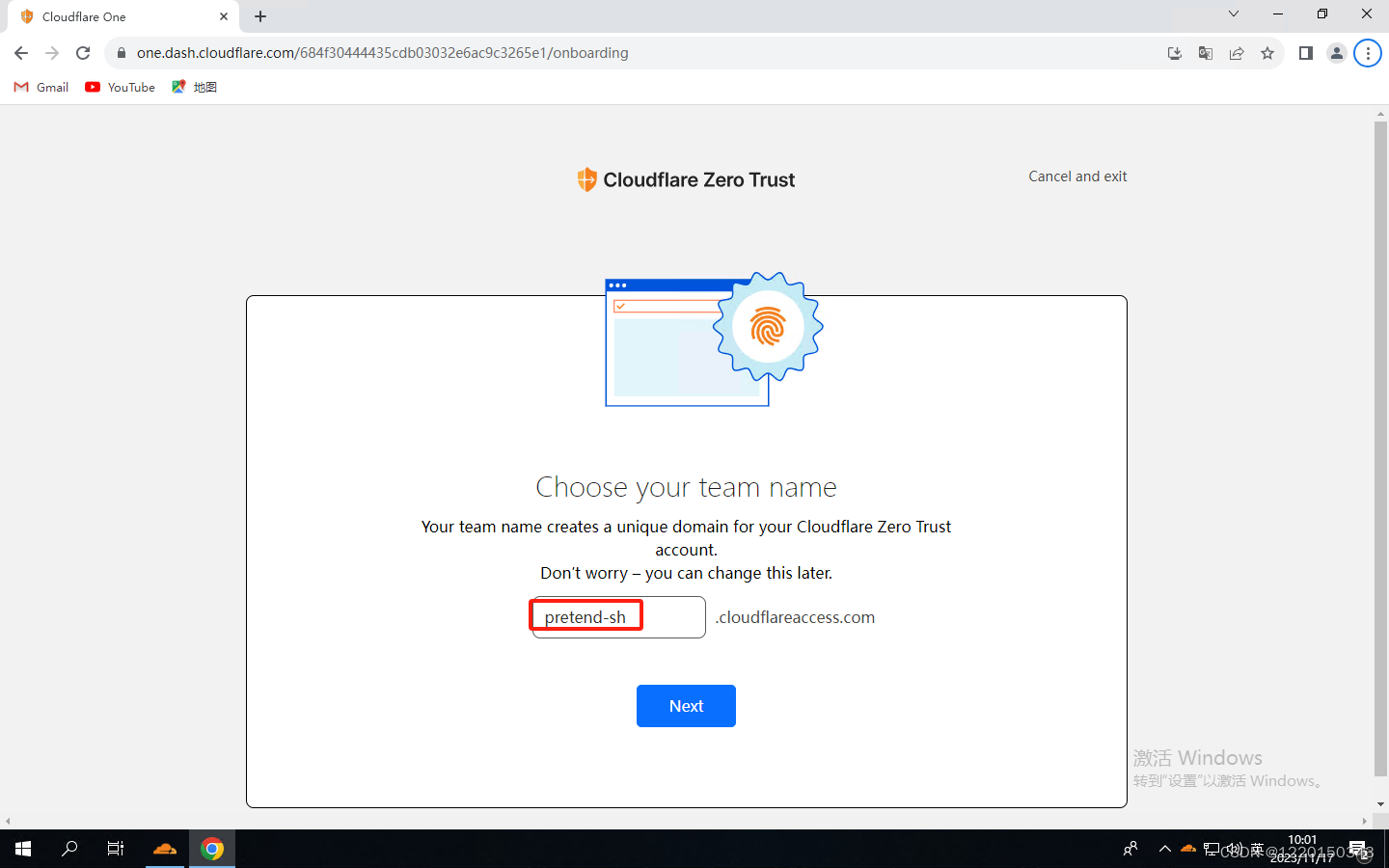
Task: Open Task View on taskbar
Action: 116,849
